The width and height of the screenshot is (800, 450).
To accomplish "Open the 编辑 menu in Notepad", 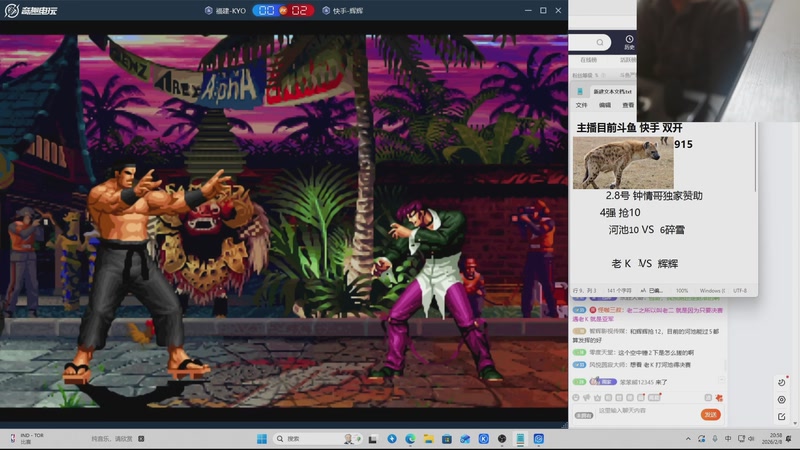I will click(605, 105).
